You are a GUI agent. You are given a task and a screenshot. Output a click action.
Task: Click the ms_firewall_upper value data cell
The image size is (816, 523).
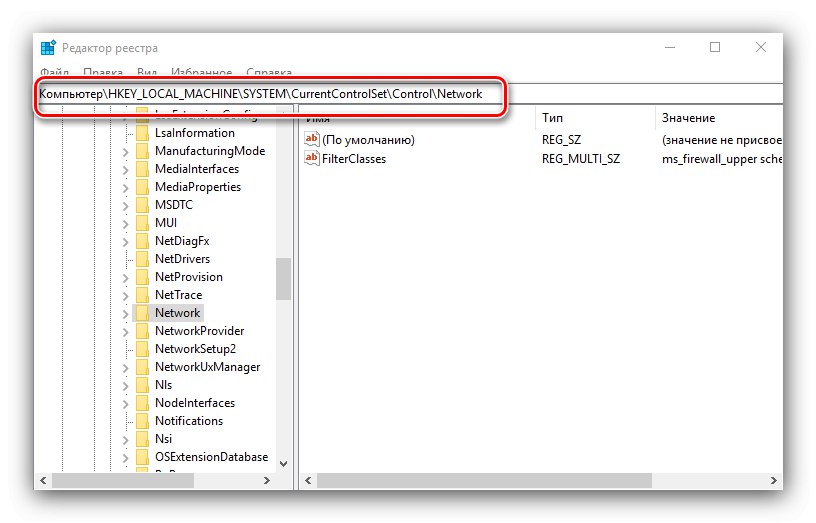tap(722, 159)
